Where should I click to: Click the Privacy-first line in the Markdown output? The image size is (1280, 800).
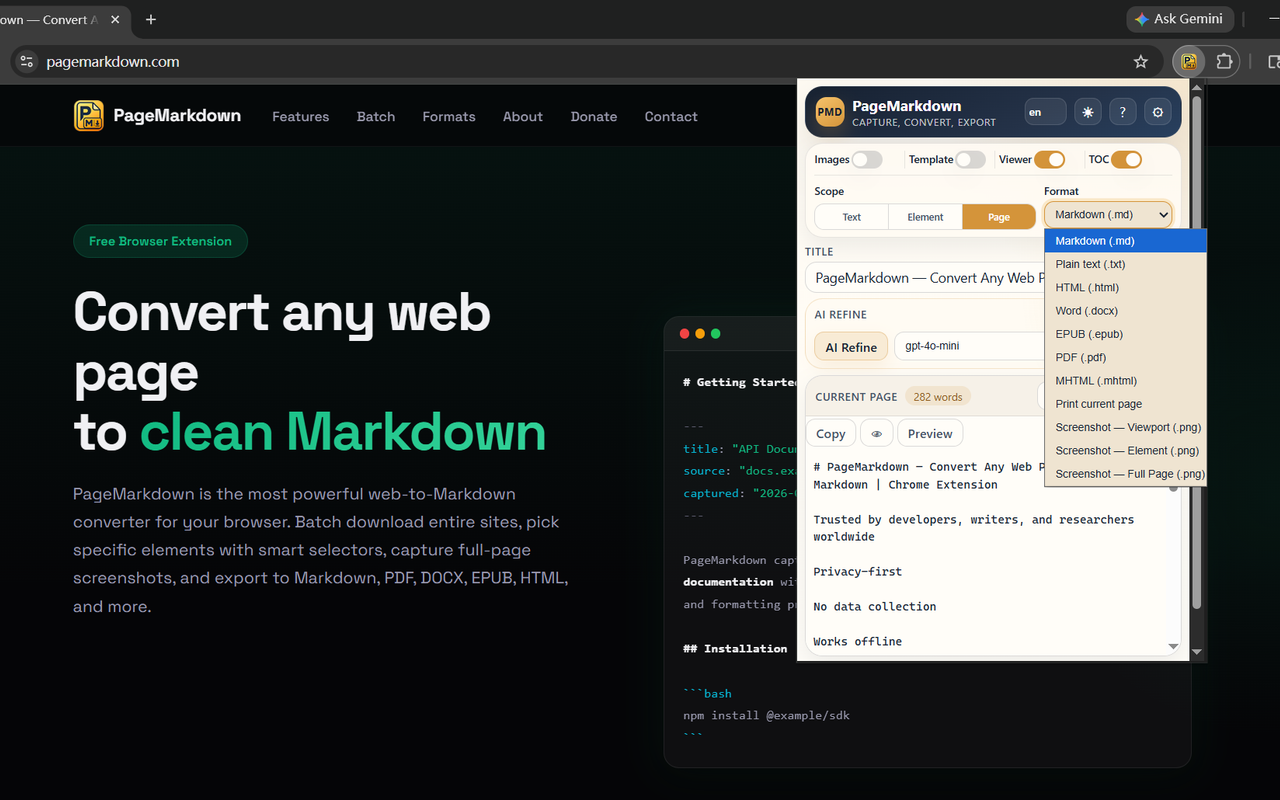click(x=858, y=572)
